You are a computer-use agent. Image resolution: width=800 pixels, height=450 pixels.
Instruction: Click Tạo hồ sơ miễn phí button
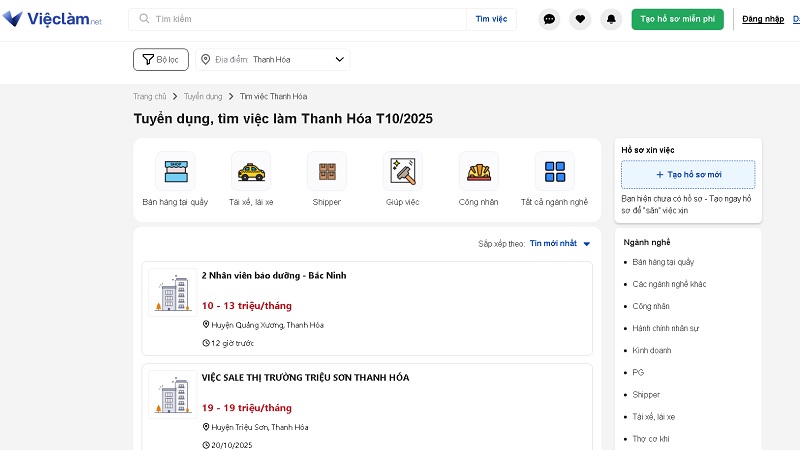point(678,19)
